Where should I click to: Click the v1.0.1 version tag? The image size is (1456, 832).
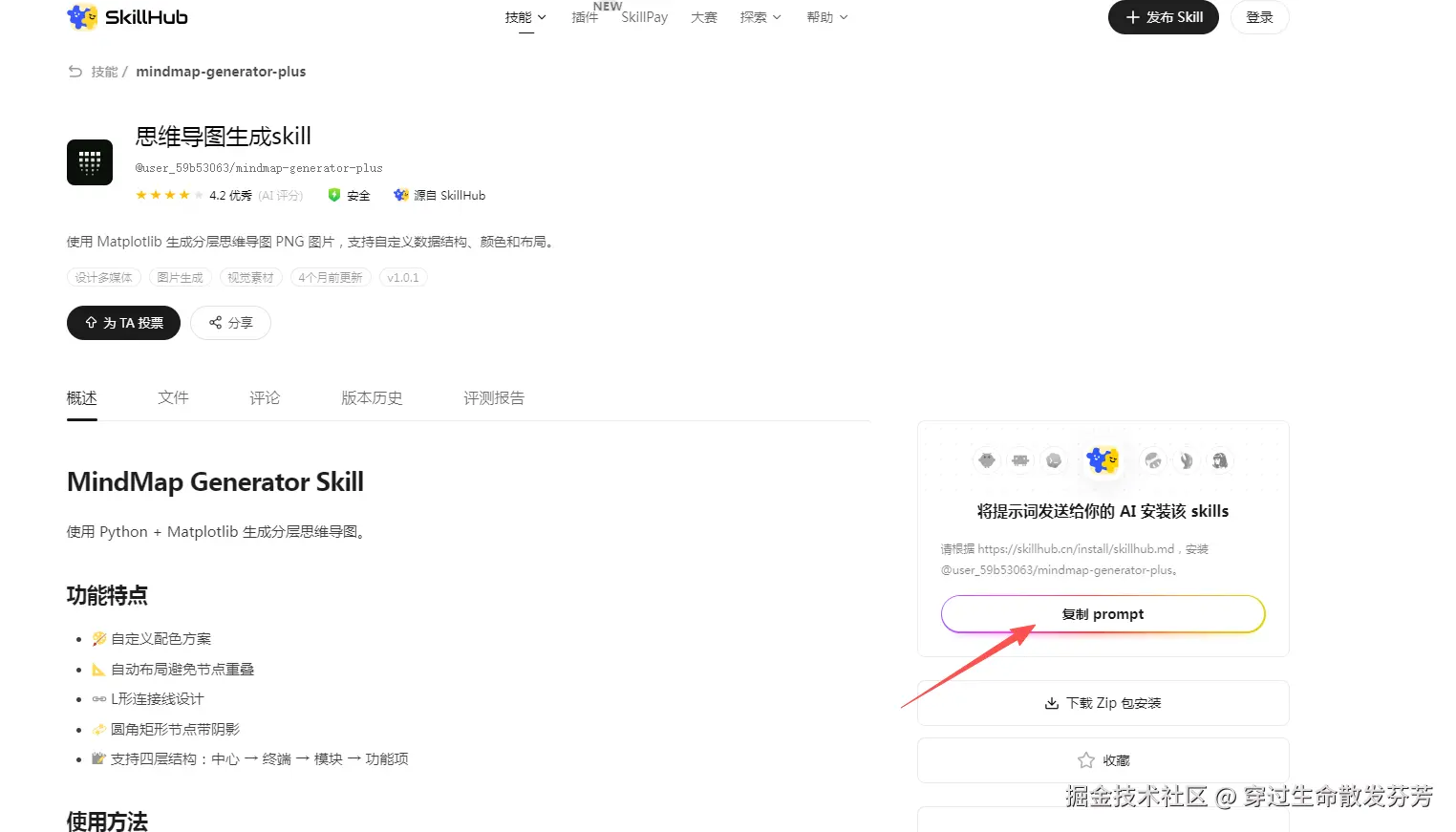403,278
